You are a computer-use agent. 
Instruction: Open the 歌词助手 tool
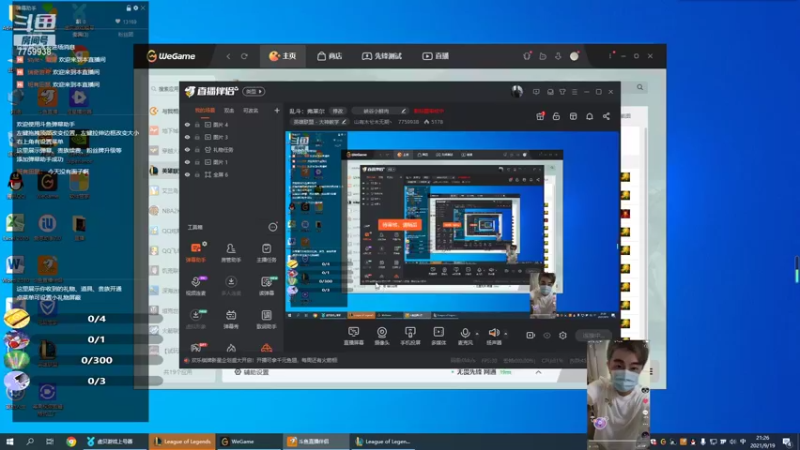point(266,319)
